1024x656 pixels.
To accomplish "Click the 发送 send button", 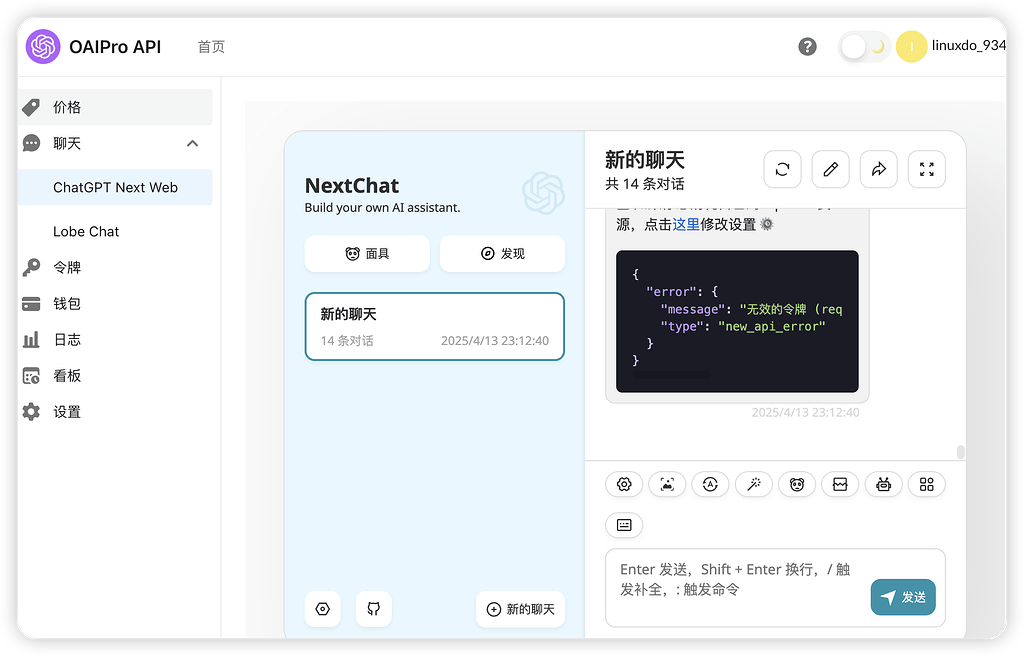I will (x=903, y=597).
